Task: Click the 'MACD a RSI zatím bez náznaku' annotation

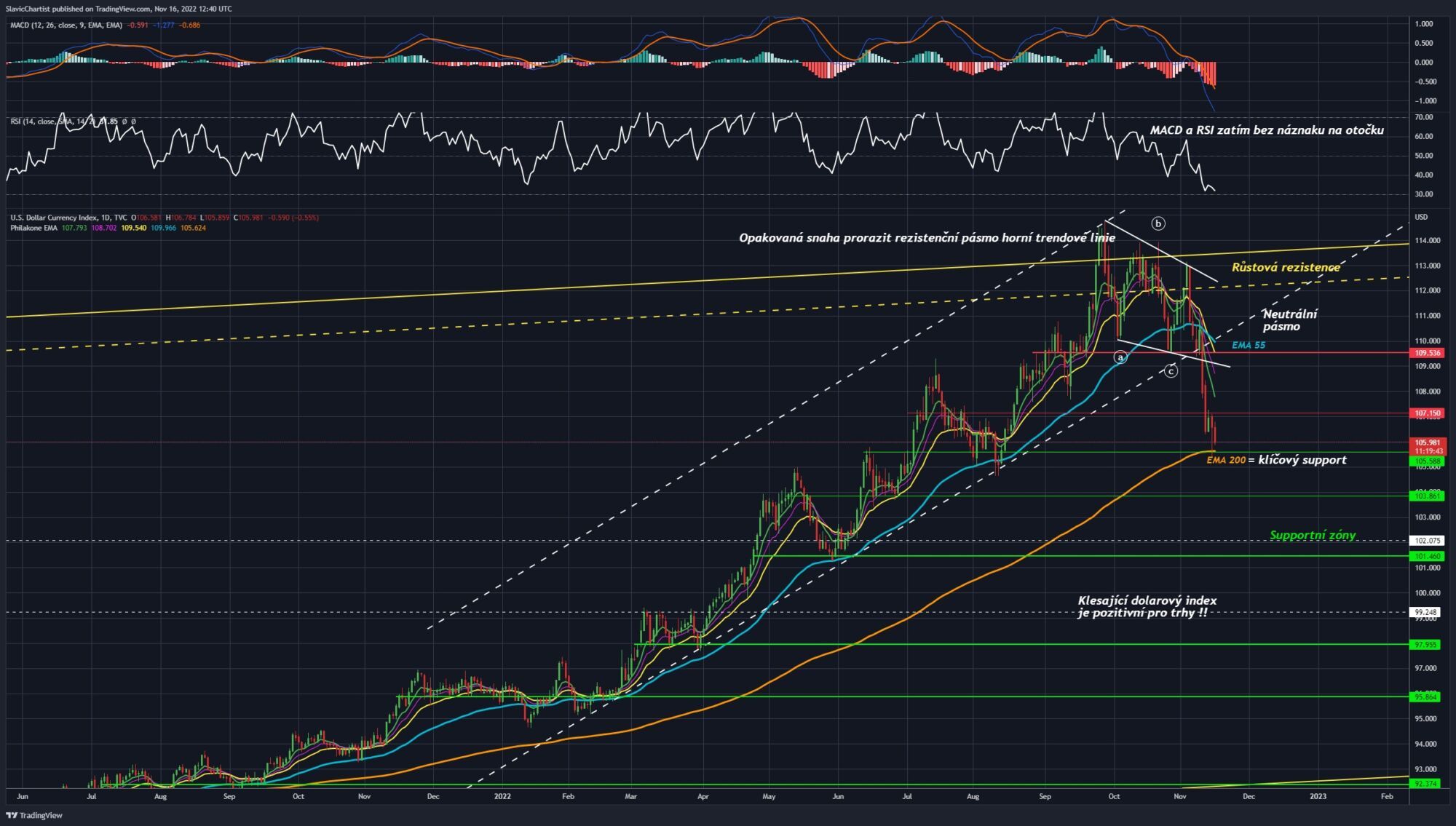Action: point(1267,130)
